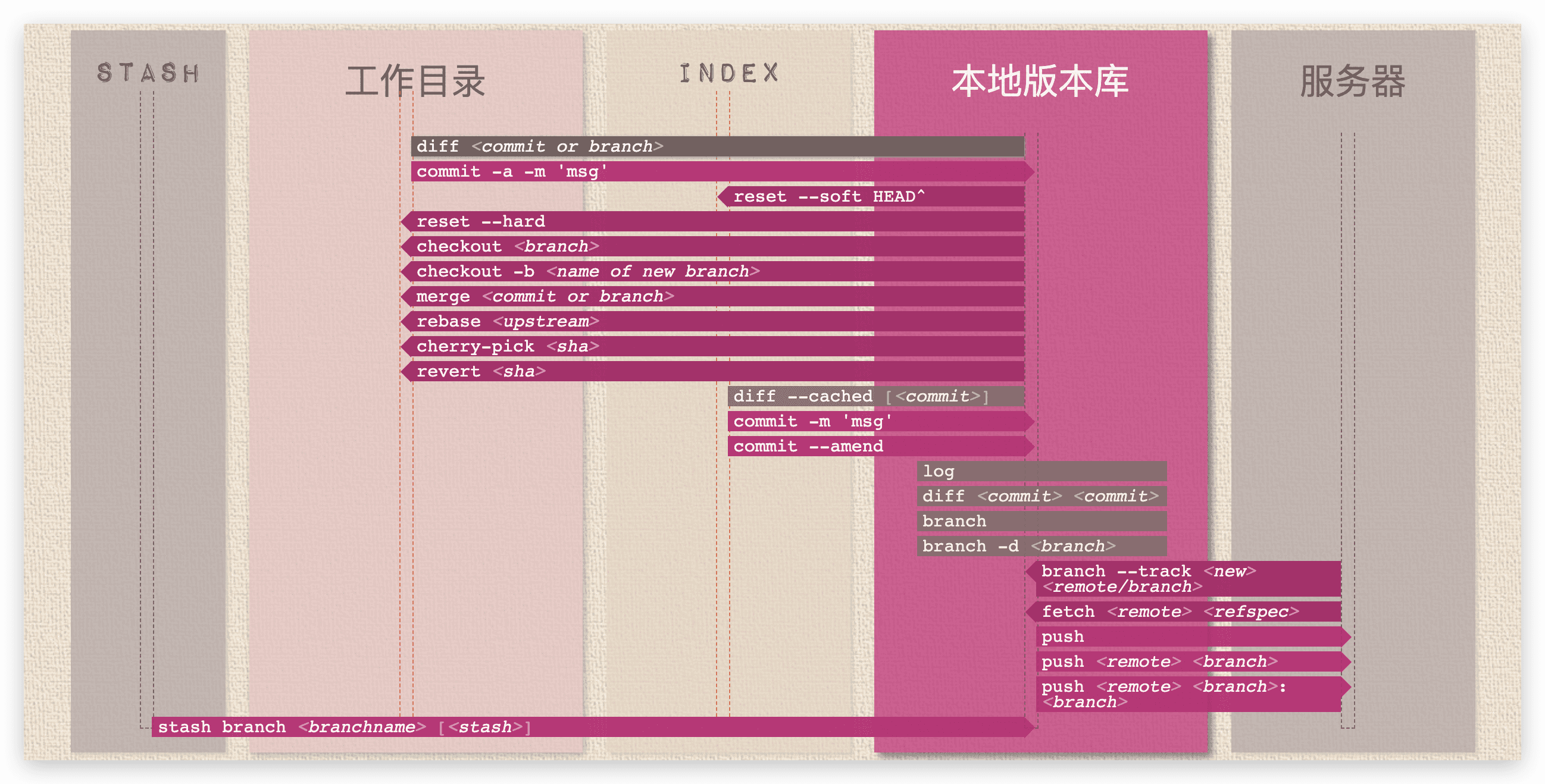The image size is (1545, 784).
Task: Click the 'push <remote> <branch>' bar
Action: pos(1193,661)
